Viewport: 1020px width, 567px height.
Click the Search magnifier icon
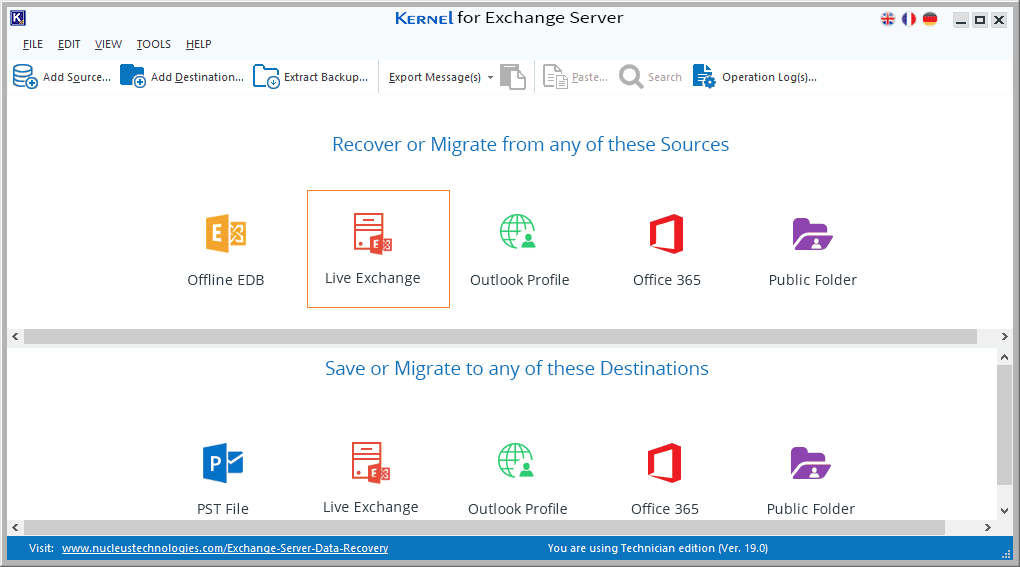(631, 77)
